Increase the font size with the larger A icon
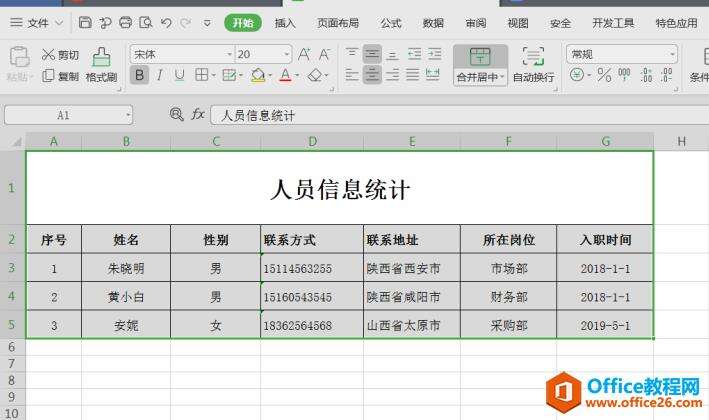 304,55
